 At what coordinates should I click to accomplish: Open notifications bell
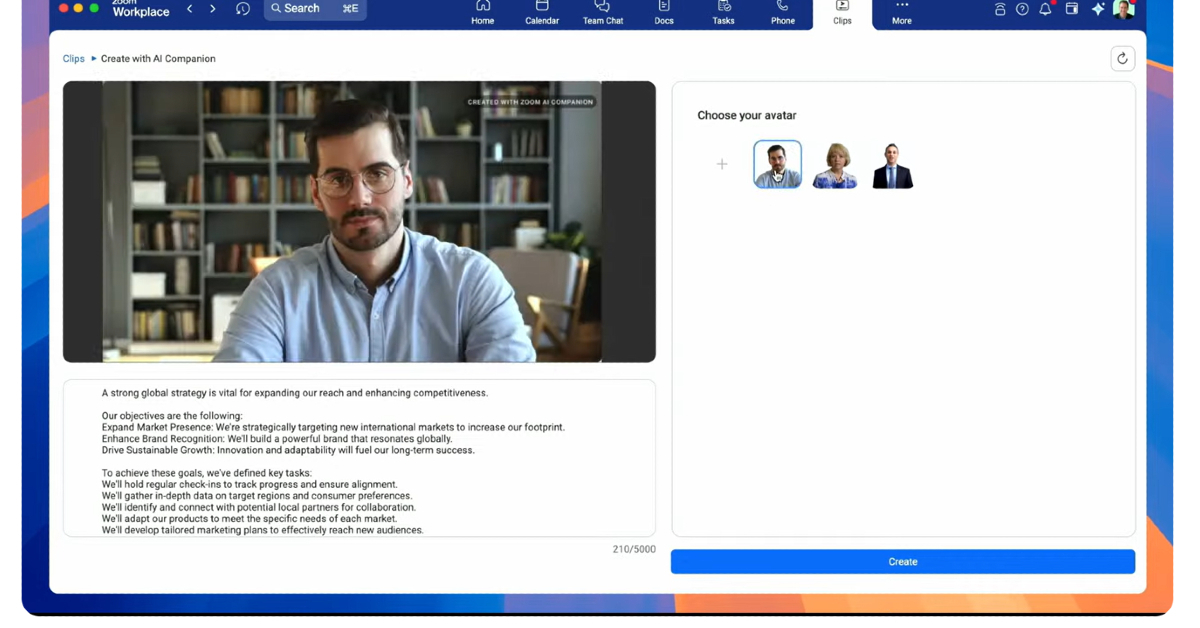[x=1045, y=9]
